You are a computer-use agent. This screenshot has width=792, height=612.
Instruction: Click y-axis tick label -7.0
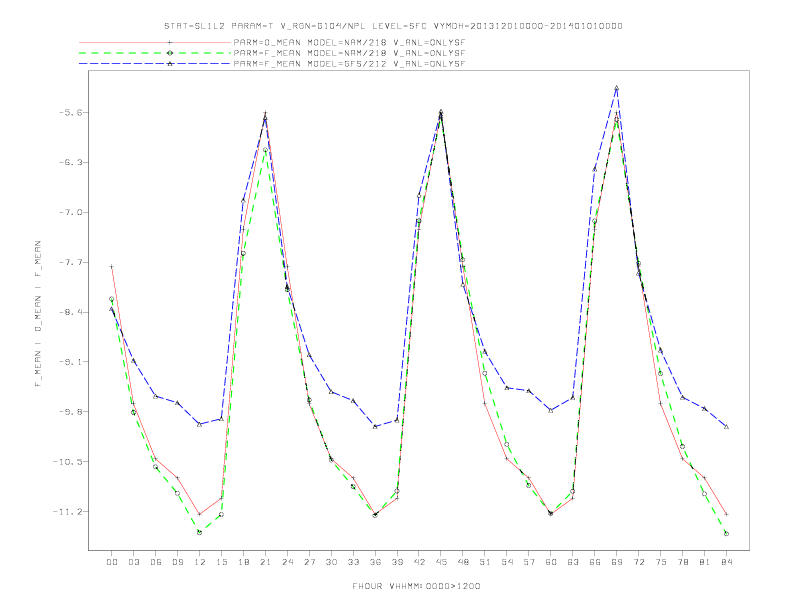click(x=69, y=213)
